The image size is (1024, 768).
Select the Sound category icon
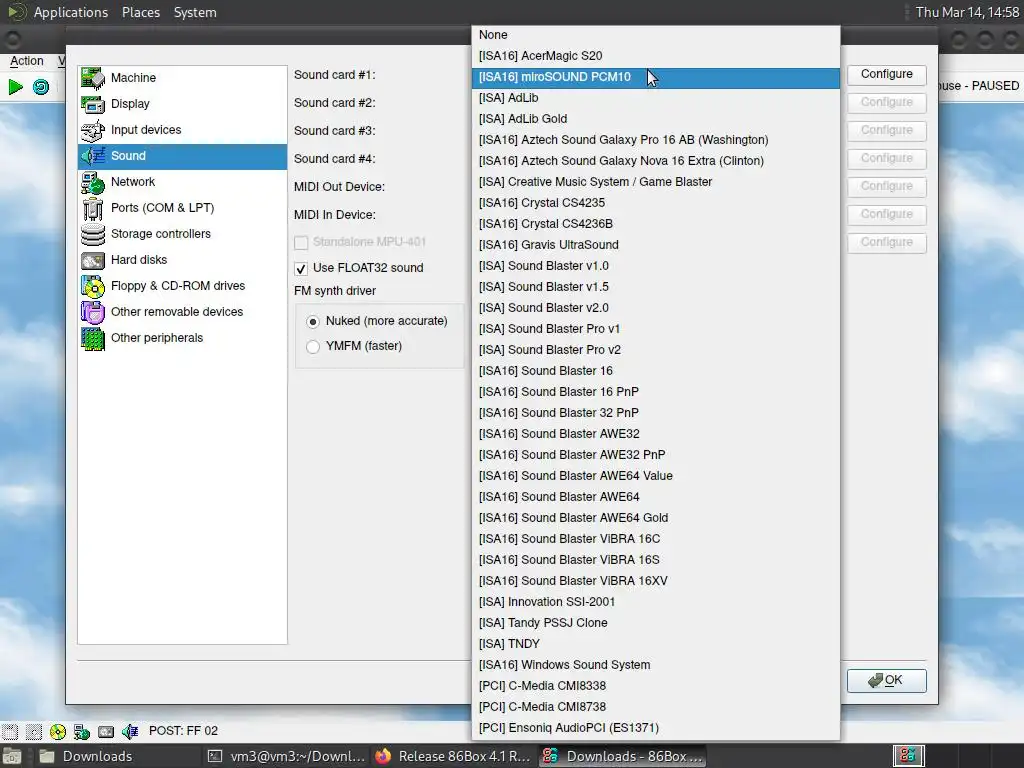click(93, 156)
